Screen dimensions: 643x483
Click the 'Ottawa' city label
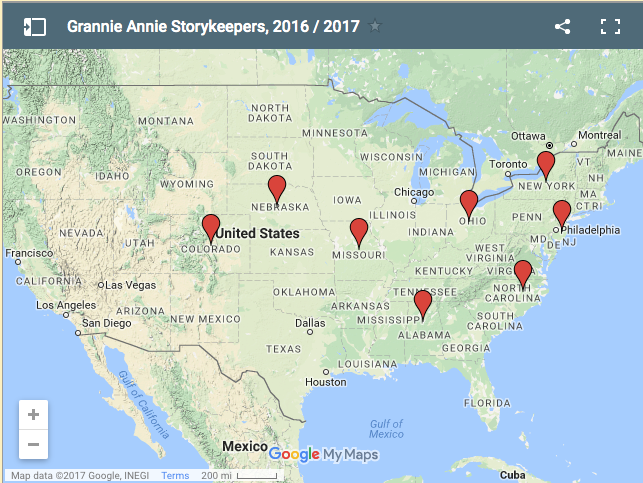(528, 136)
